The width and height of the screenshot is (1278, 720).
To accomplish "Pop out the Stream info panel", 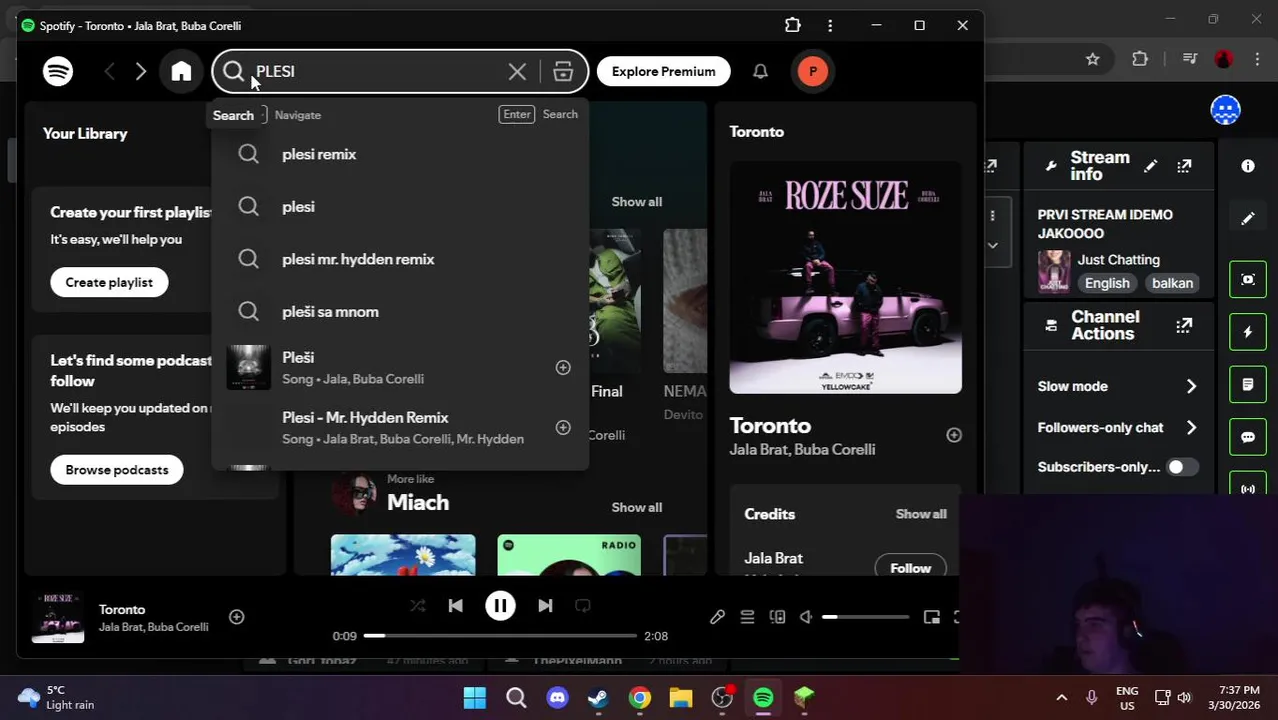I will pos(1184,166).
